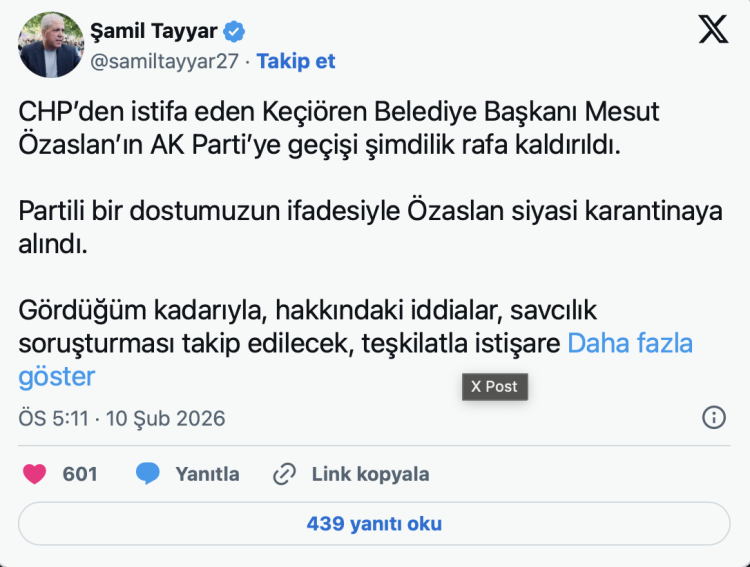750x567 pixels.
Task: Click the paragraph starting with Gördüğüm kadarıyla
Action: pyautogui.click(x=300, y=327)
